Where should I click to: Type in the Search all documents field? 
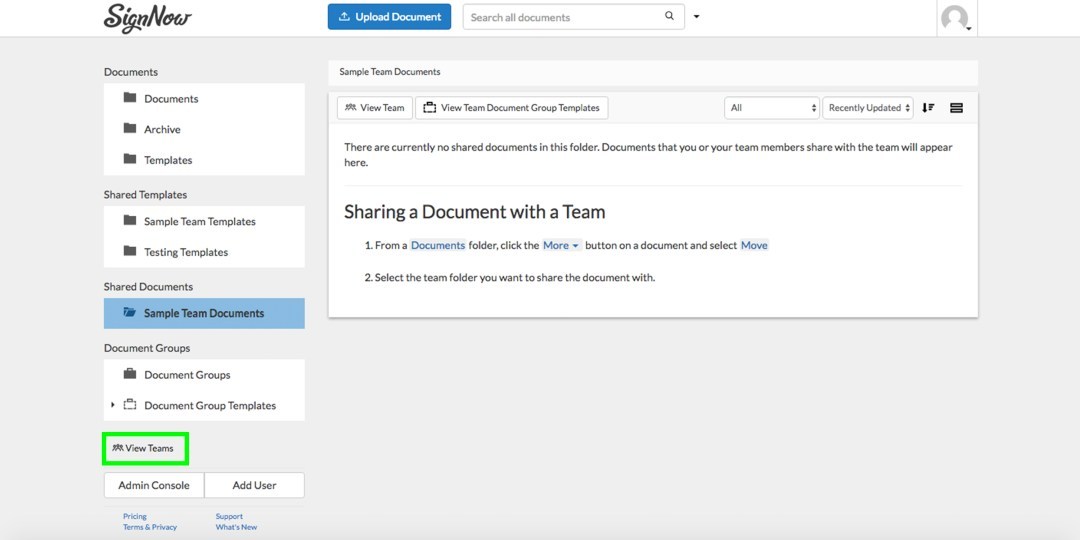tap(560, 17)
